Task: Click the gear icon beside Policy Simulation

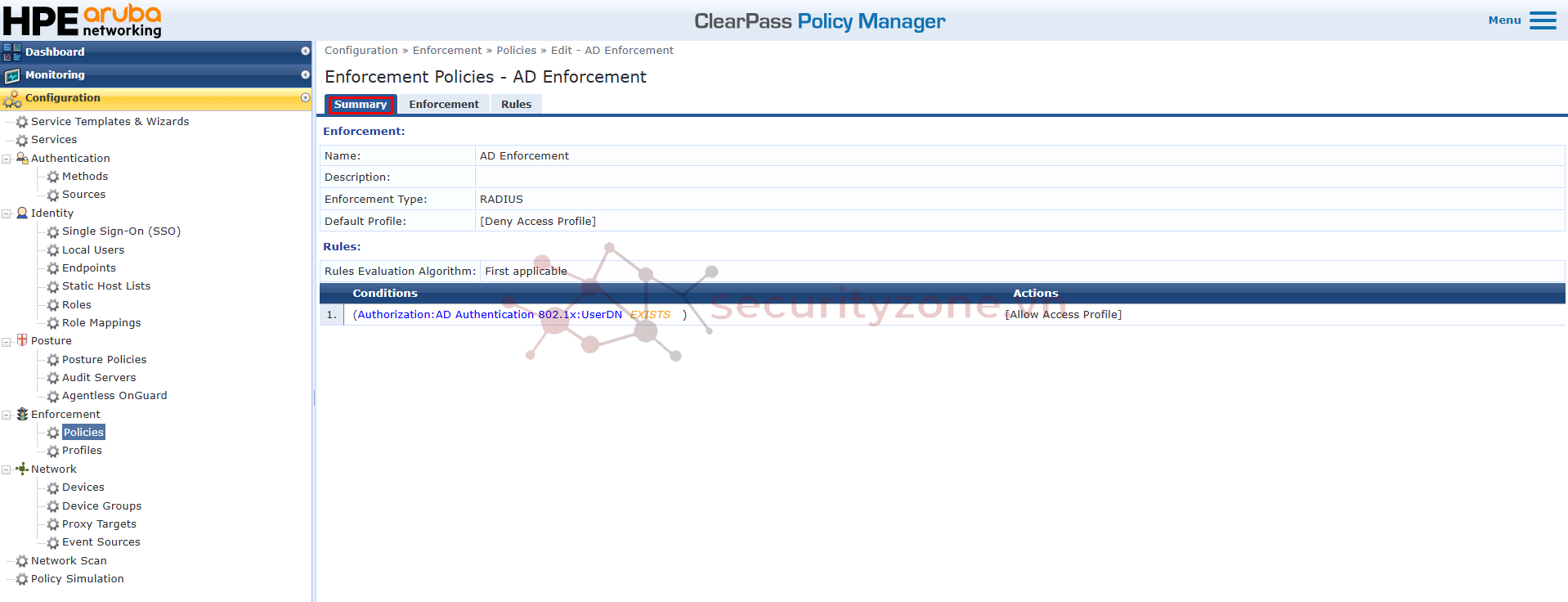Action: [22, 579]
